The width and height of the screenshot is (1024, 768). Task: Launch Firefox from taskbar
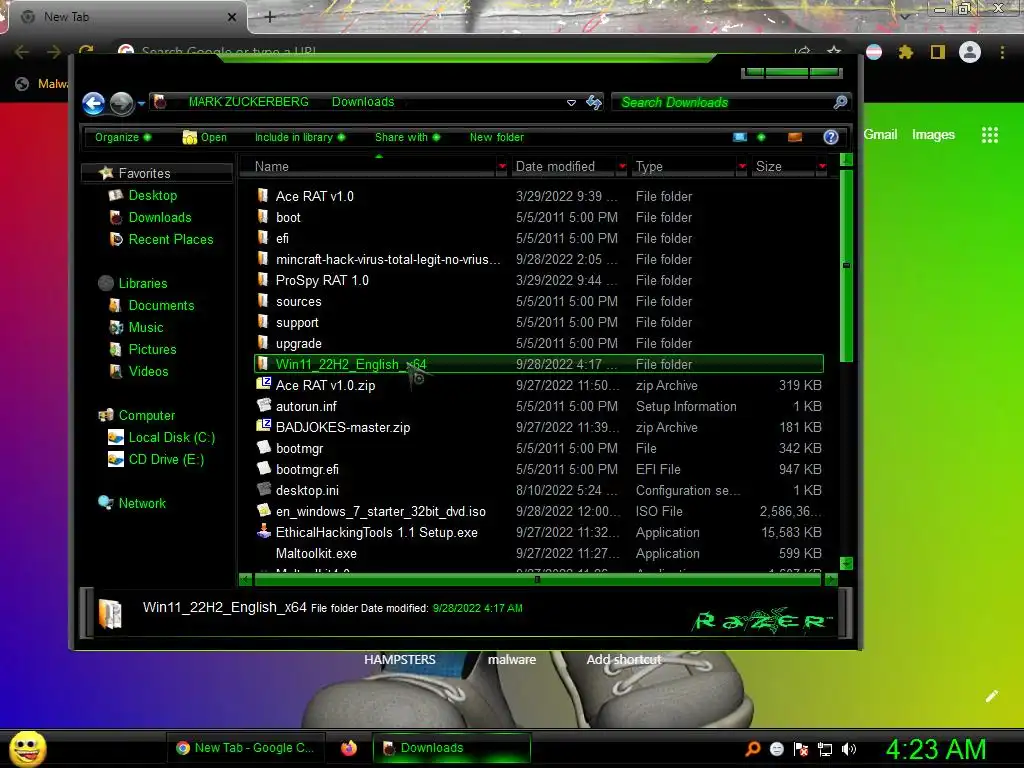tap(349, 748)
